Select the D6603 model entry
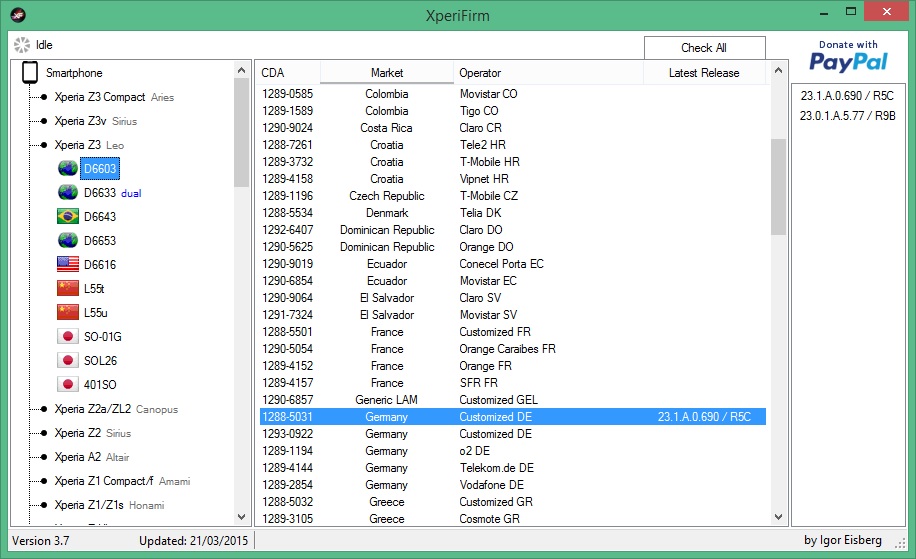 [100, 169]
